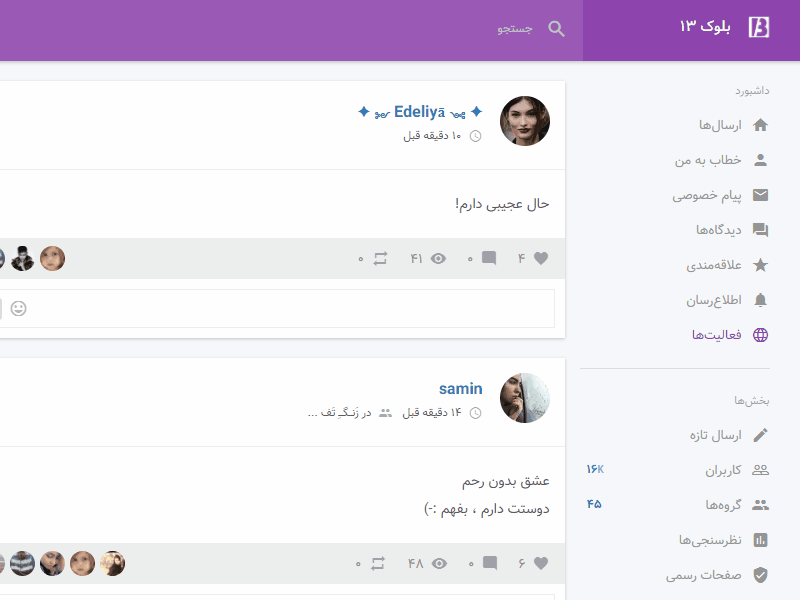Screen dimensions: 800x600
Task: Click comment icon on Edeliya's post
Action: (489, 258)
